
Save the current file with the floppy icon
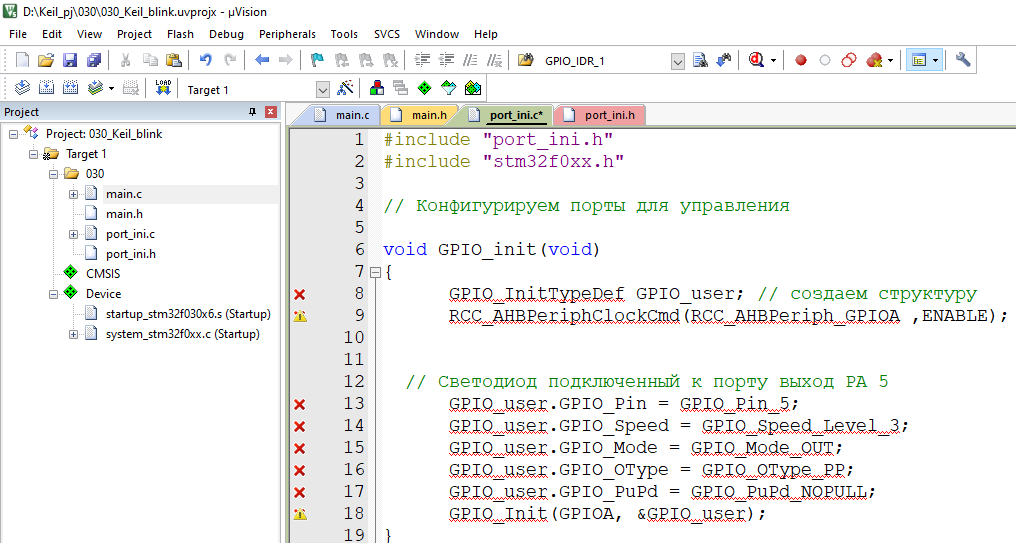[70, 60]
